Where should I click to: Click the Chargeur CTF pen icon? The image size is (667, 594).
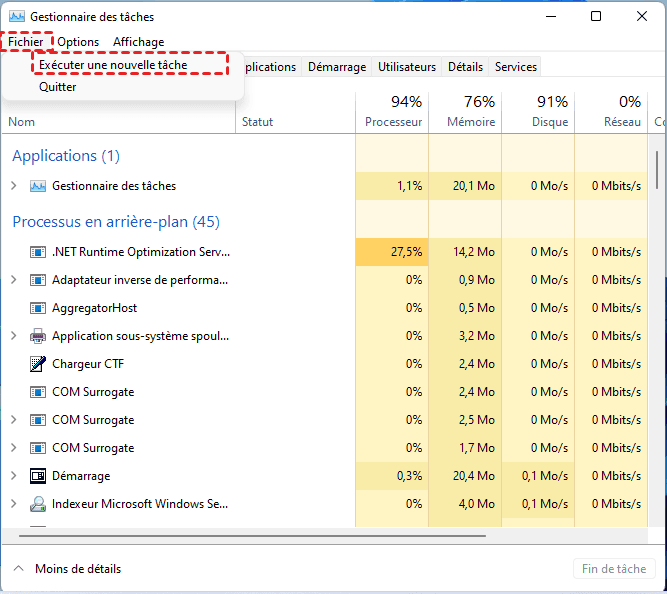pos(38,364)
